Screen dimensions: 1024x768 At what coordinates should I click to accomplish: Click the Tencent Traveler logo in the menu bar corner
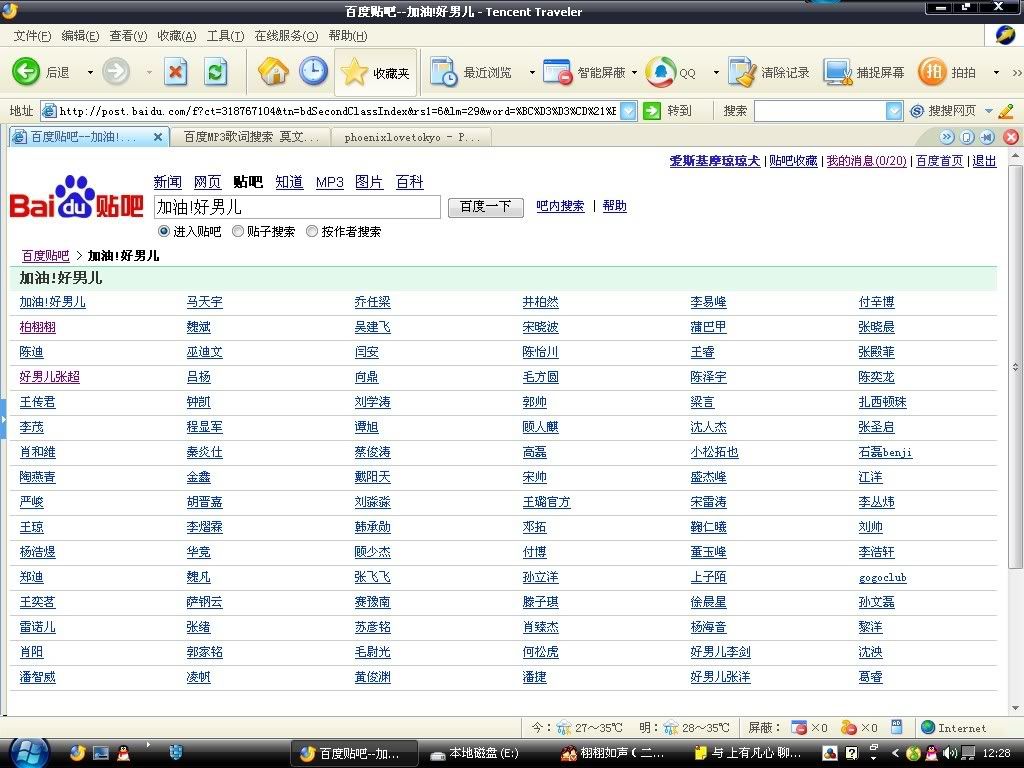tap(1006, 35)
